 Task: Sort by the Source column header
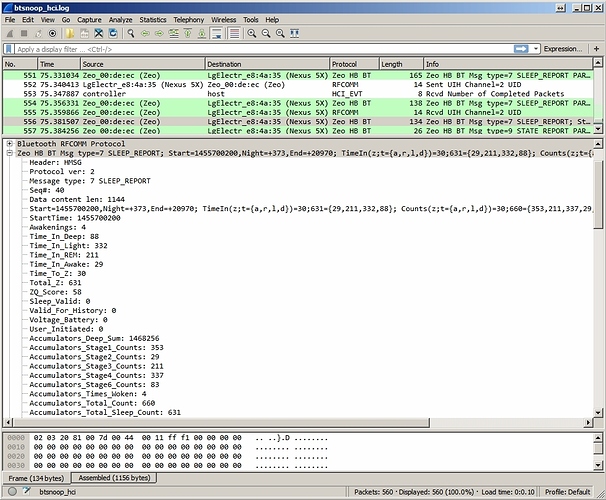(143, 64)
